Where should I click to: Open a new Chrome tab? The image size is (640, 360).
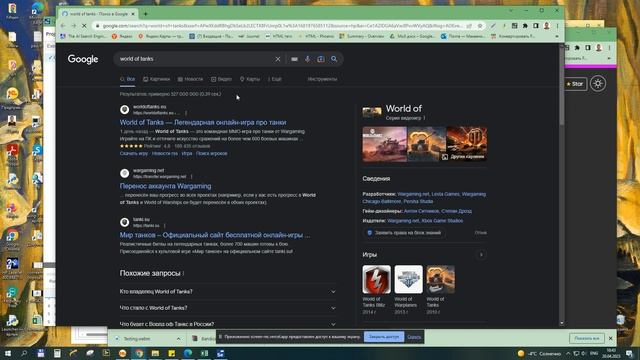tap(145, 14)
